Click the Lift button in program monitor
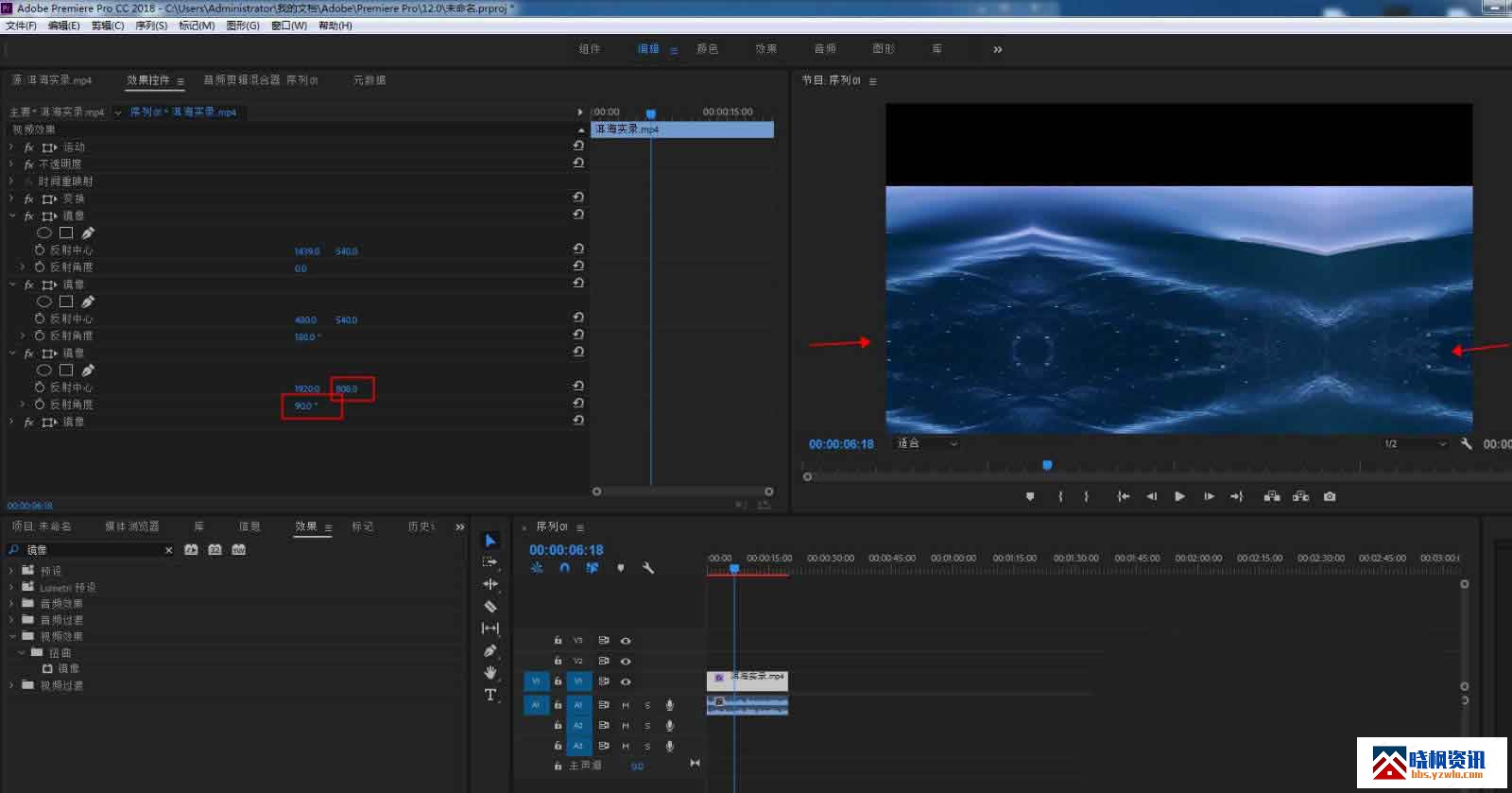1512x793 pixels. 1272,496
